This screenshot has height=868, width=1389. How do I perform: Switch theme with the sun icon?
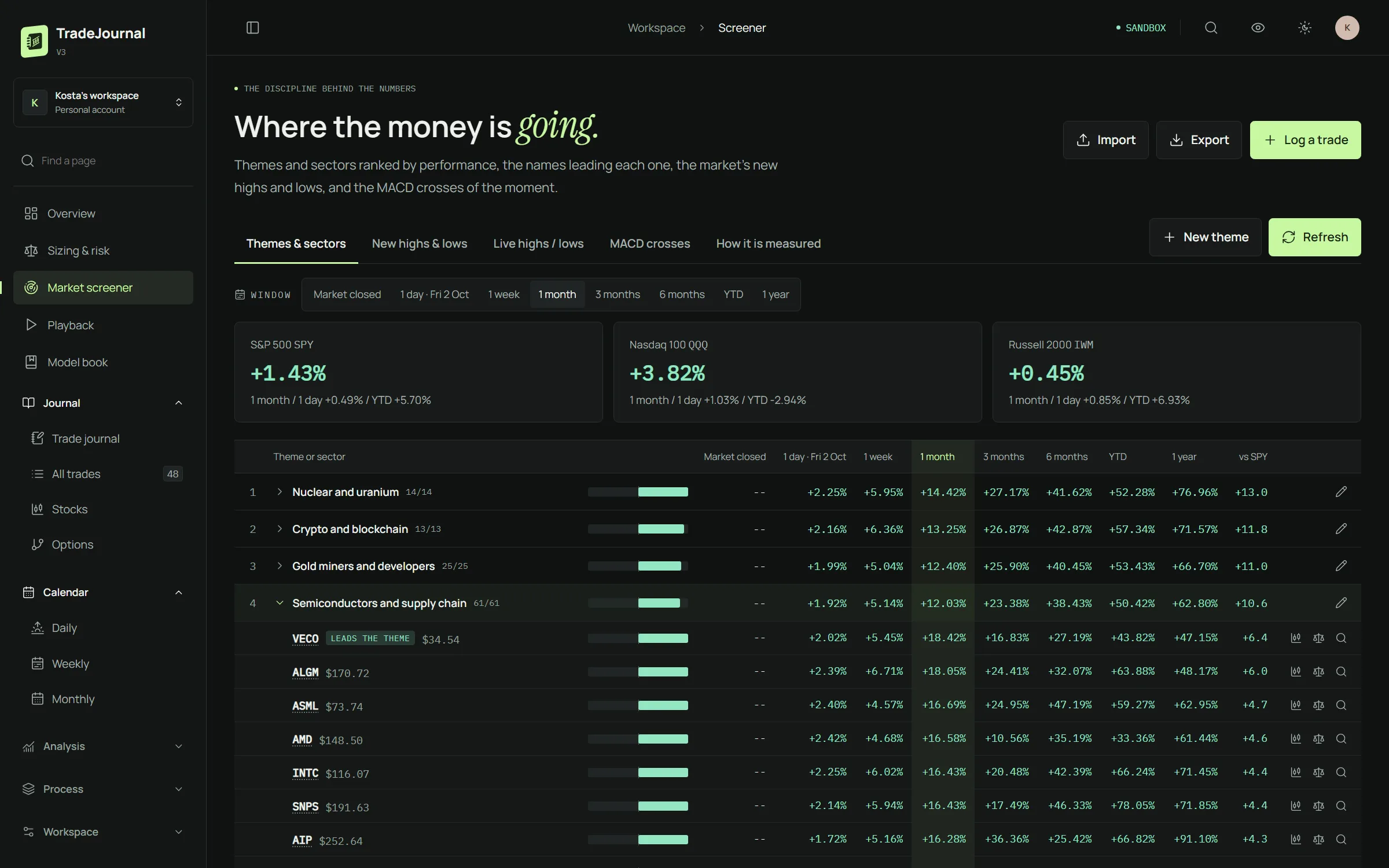coord(1305,28)
